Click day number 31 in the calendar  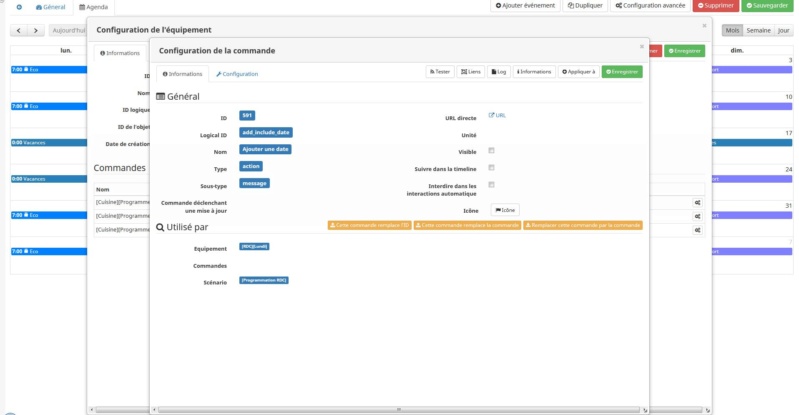(789, 205)
